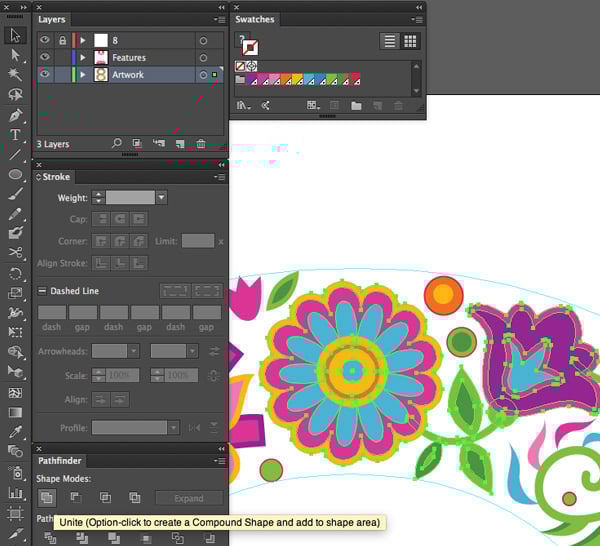Viewport: 600px width, 546px height.
Task: Hide layer 8 with eye icon
Action: (x=45, y=40)
